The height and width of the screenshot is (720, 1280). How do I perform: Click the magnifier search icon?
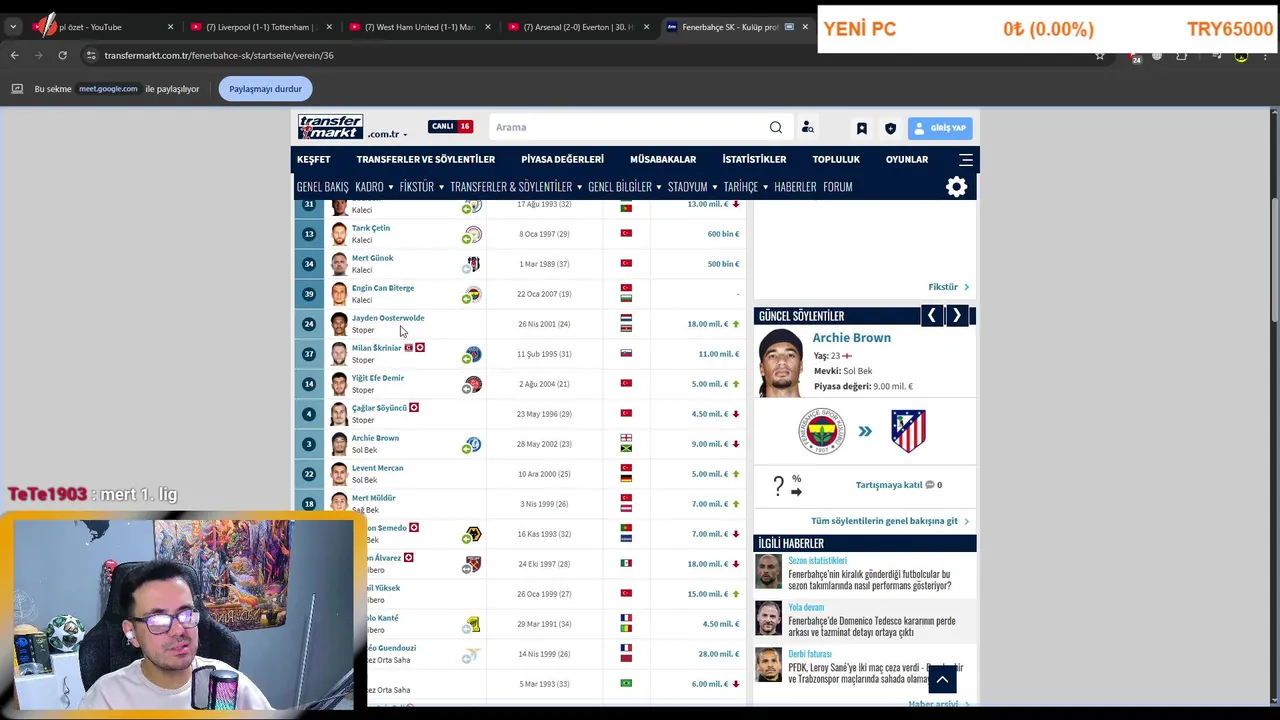pyautogui.click(x=776, y=127)
